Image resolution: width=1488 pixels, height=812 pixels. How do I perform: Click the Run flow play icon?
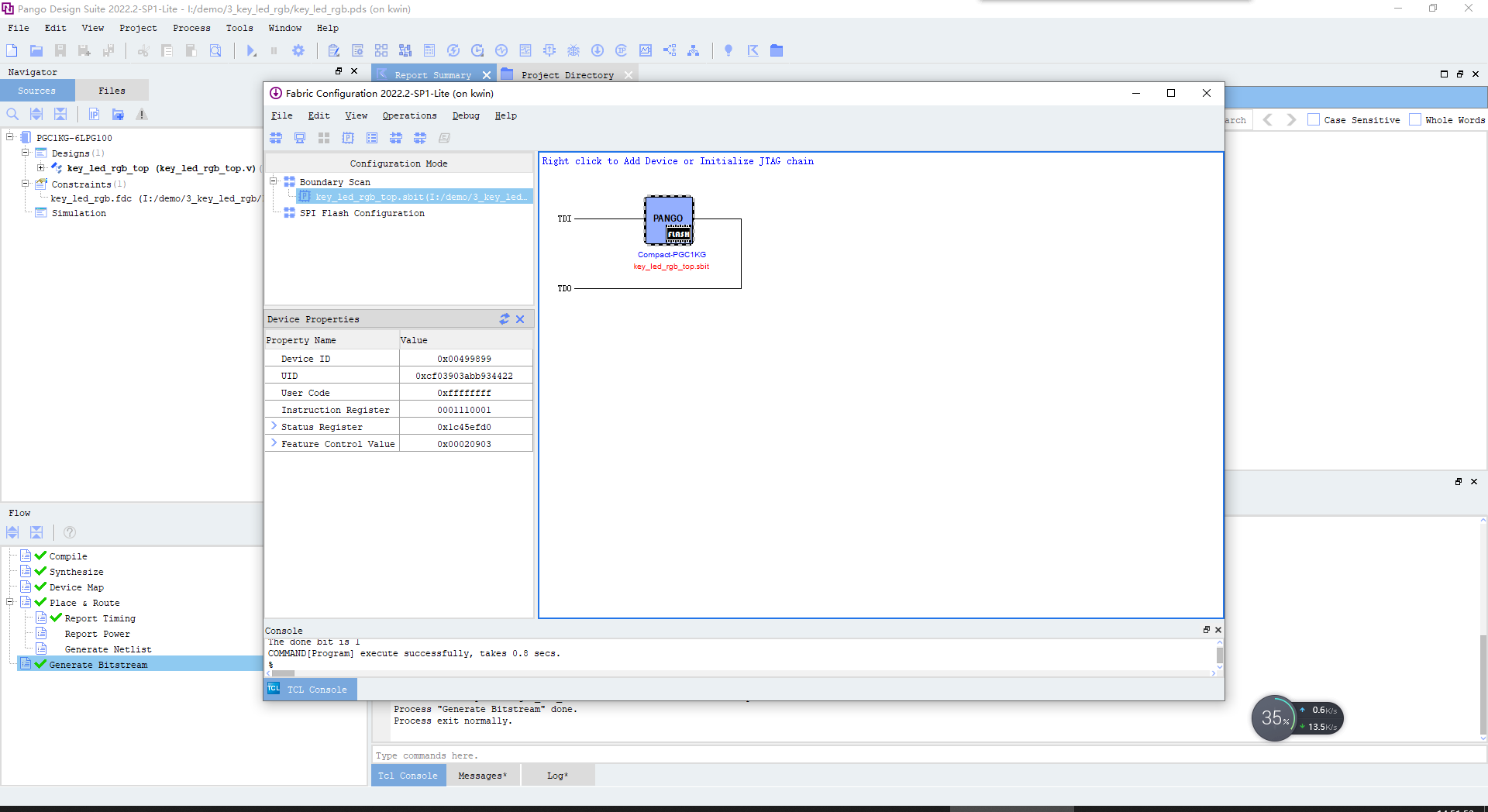pos(251,50)
